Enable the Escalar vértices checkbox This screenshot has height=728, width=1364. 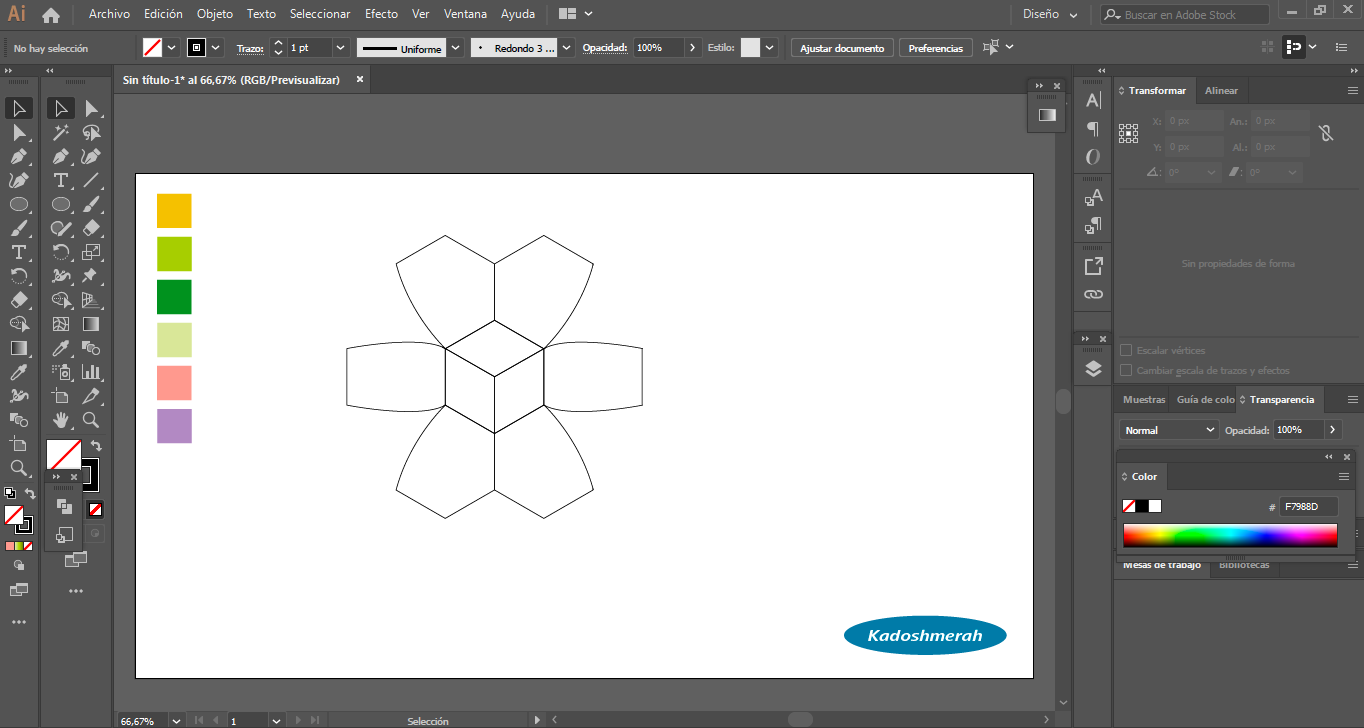pyautogui.click(x=1126, y=351)
